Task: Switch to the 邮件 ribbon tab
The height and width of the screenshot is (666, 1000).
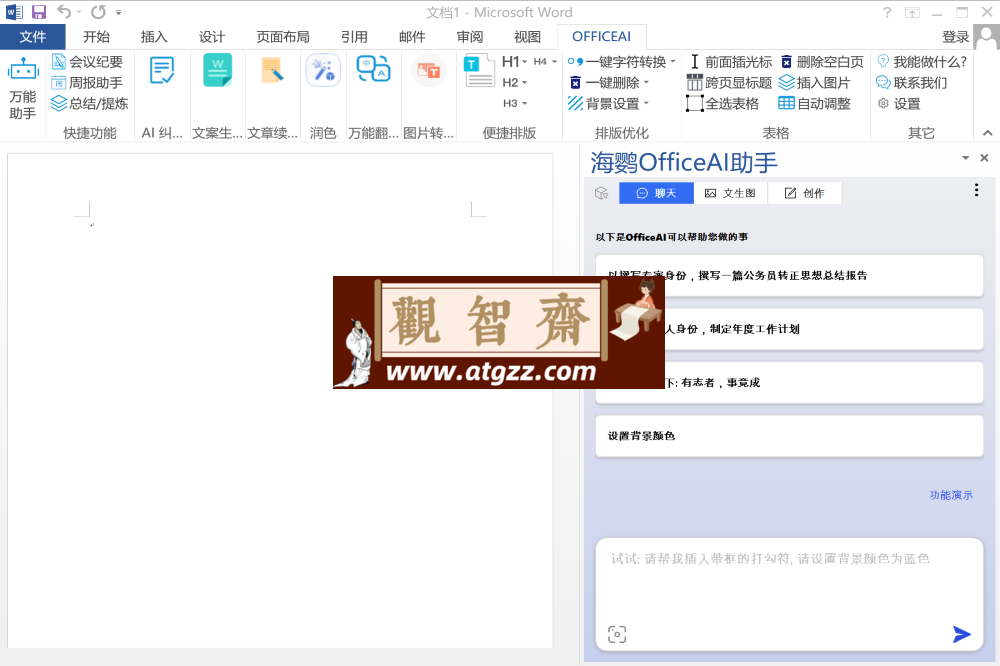Action: tap(412, 37)
